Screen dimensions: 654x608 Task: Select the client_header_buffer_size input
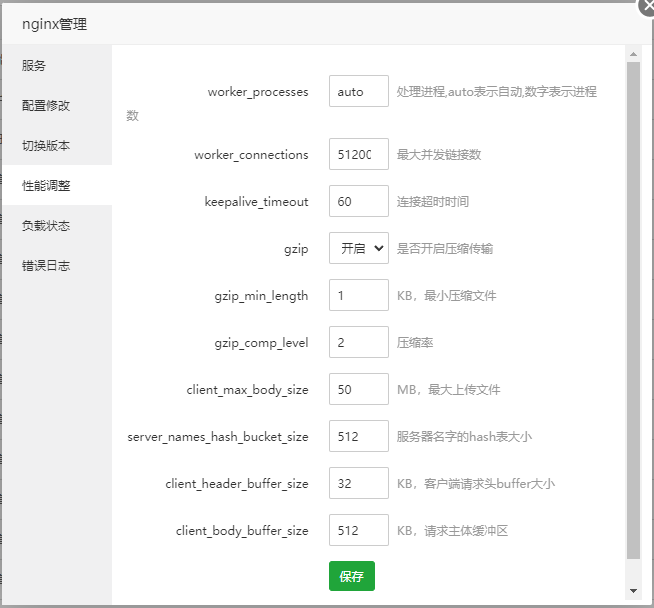358,483
